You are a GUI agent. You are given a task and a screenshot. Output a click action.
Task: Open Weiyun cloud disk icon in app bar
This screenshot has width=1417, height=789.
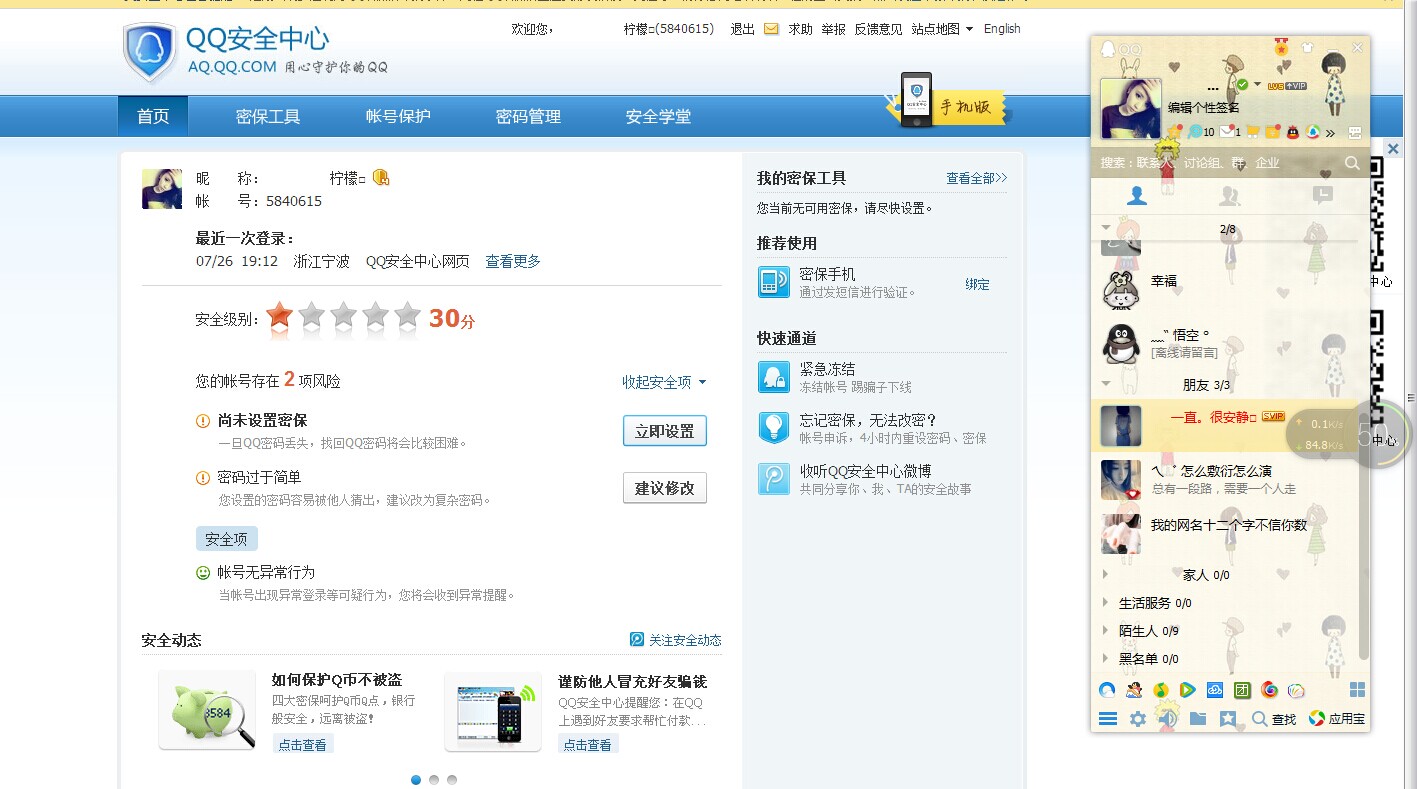tap(1215, 689)
